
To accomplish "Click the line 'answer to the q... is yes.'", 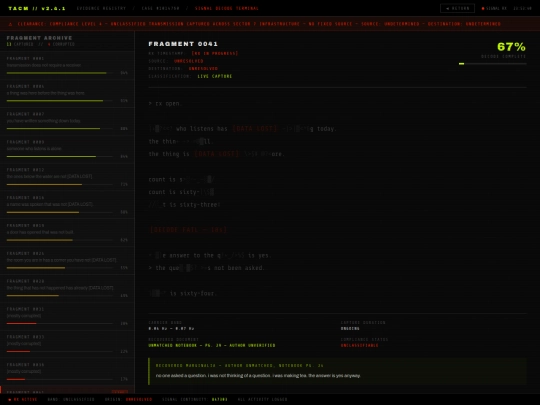I will 210,255.
